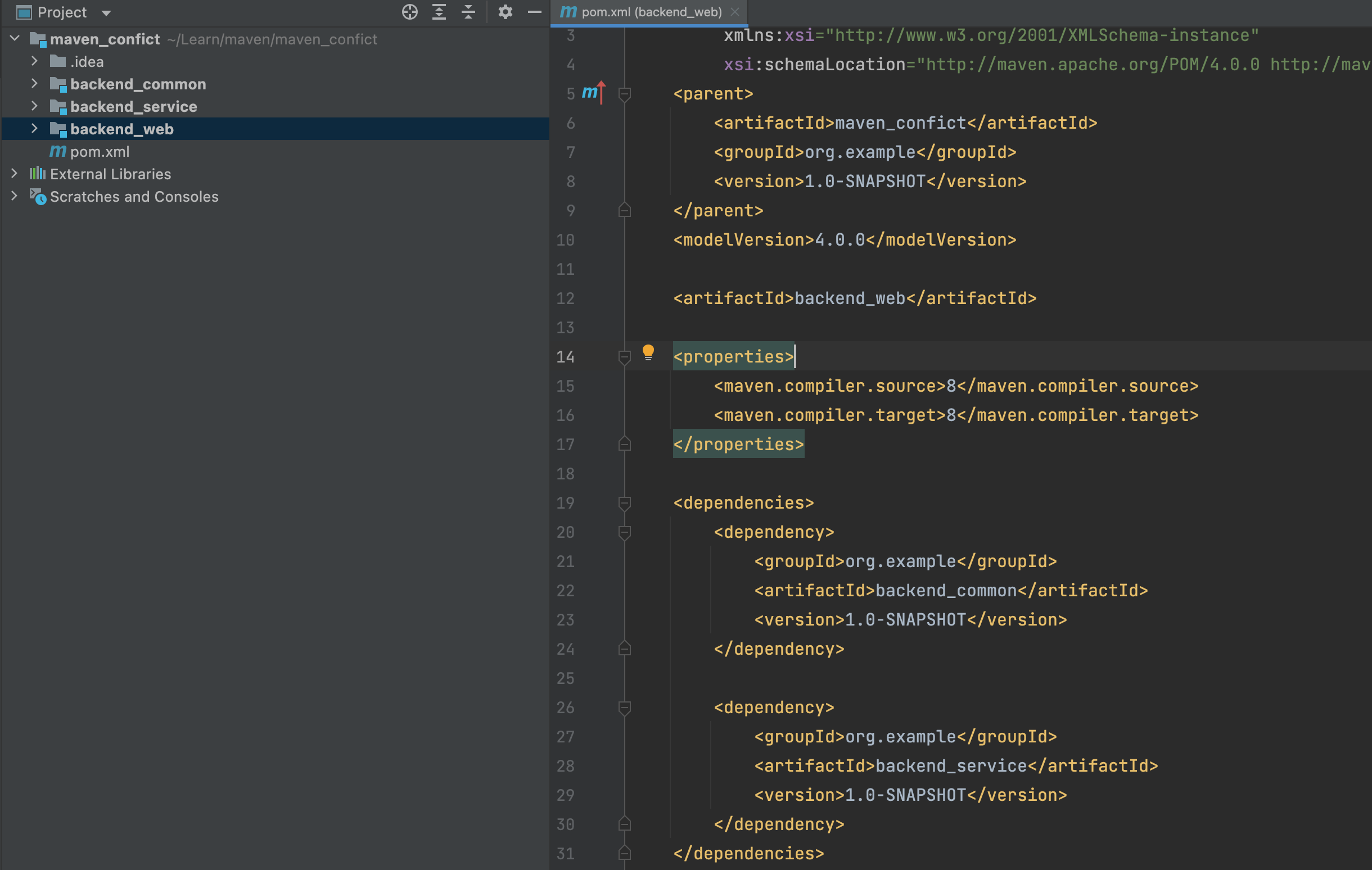Click the Maven m icon beside root pom.xml
Screen dimensions: 1372x870
(x=57, y=151)
